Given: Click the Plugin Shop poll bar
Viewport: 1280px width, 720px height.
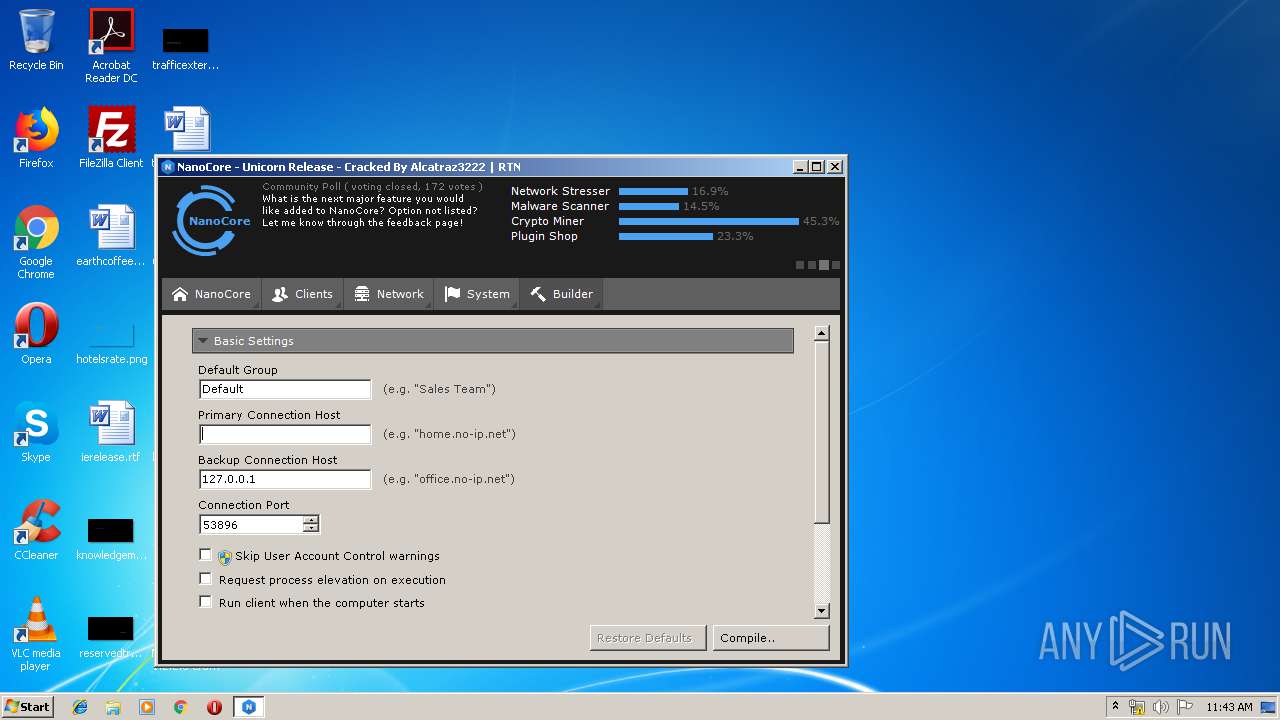Looking at the screenshot, I should click(x=665, y=236).
